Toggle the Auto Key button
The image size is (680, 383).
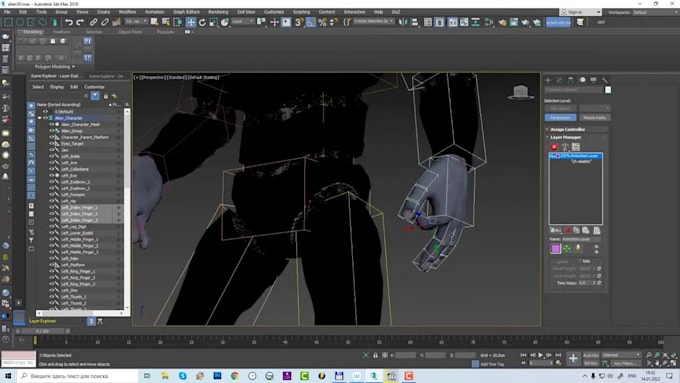click(591, 355)
